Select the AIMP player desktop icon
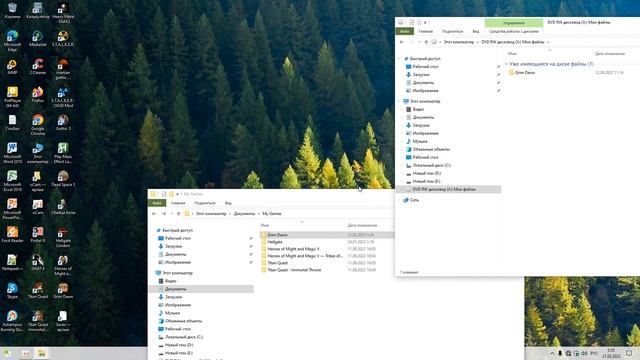 [12, 67]
